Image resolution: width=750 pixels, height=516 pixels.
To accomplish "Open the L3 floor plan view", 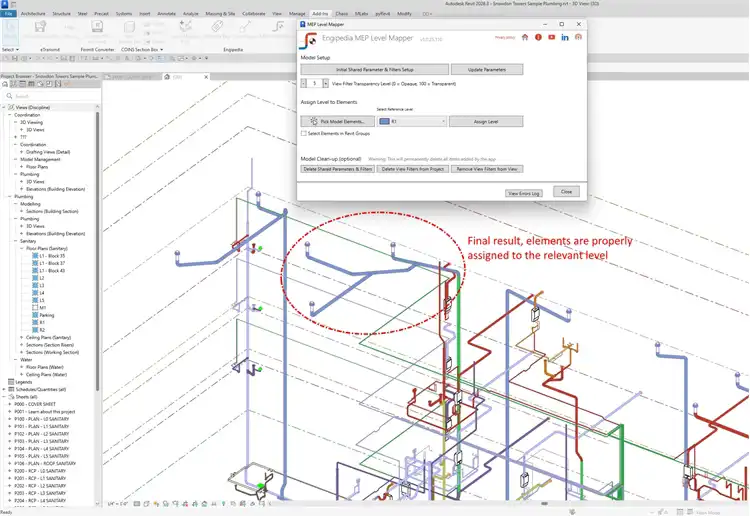I will 42,285.
